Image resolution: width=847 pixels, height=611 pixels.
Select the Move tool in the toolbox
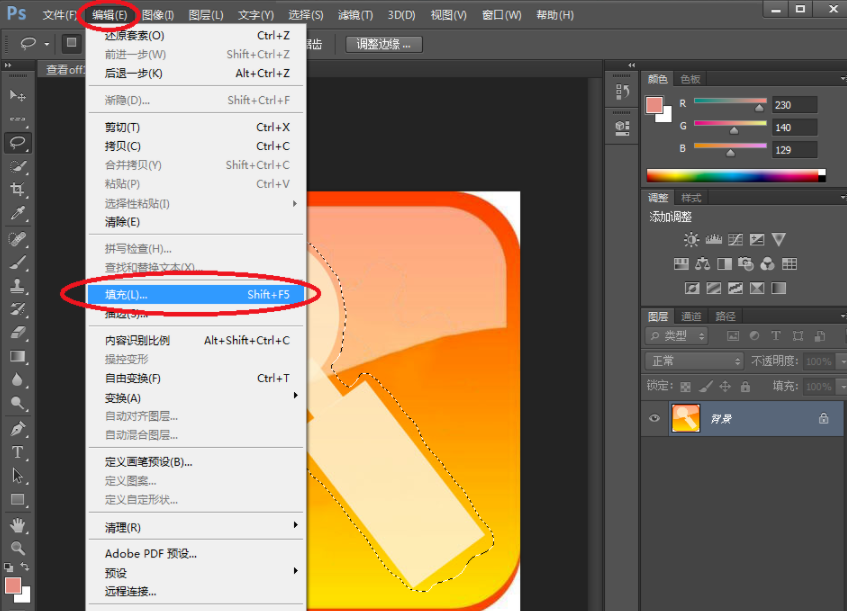click(18, 95)
